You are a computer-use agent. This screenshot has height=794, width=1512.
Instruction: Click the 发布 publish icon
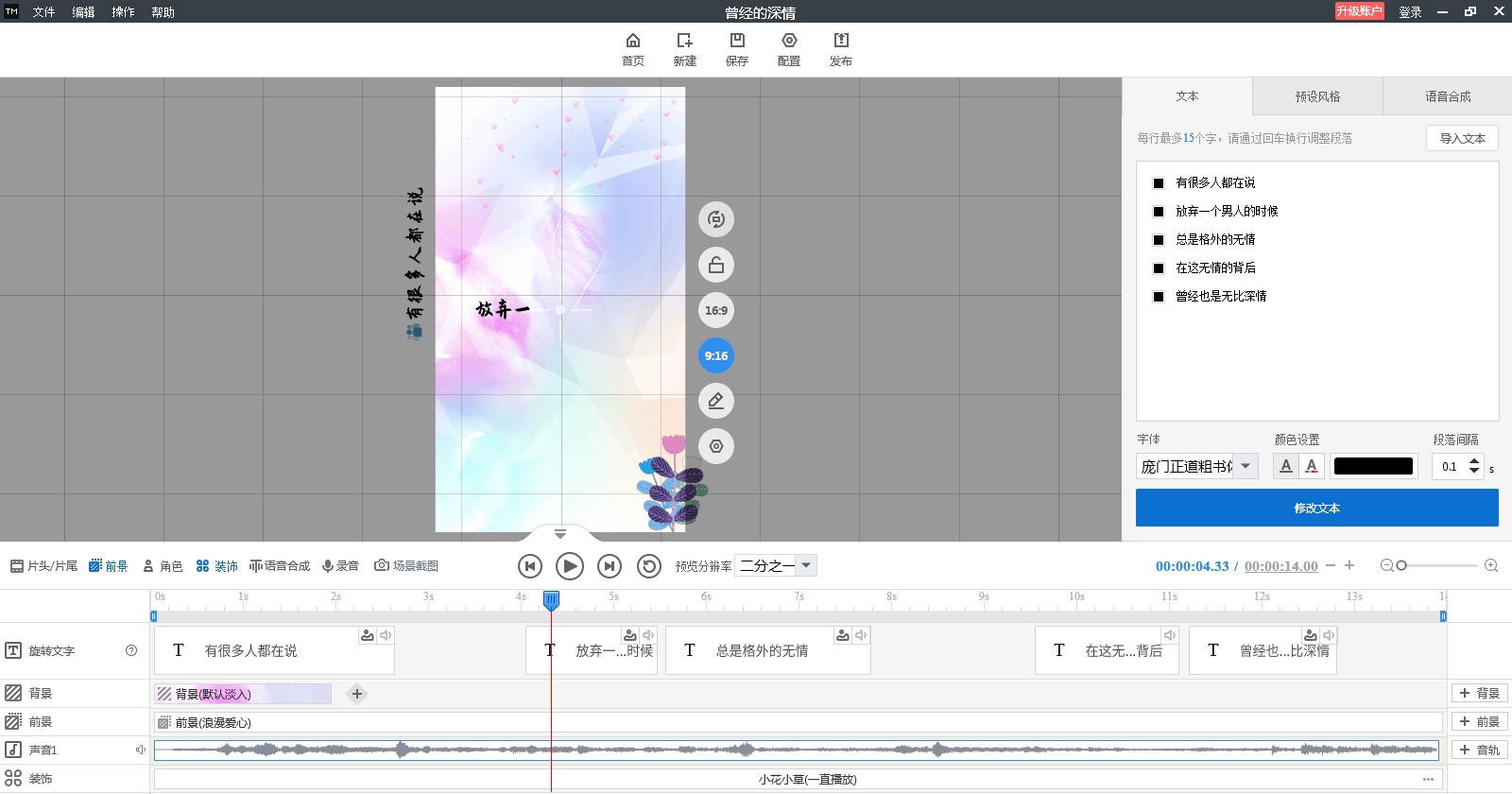click(x=841, y=41)
